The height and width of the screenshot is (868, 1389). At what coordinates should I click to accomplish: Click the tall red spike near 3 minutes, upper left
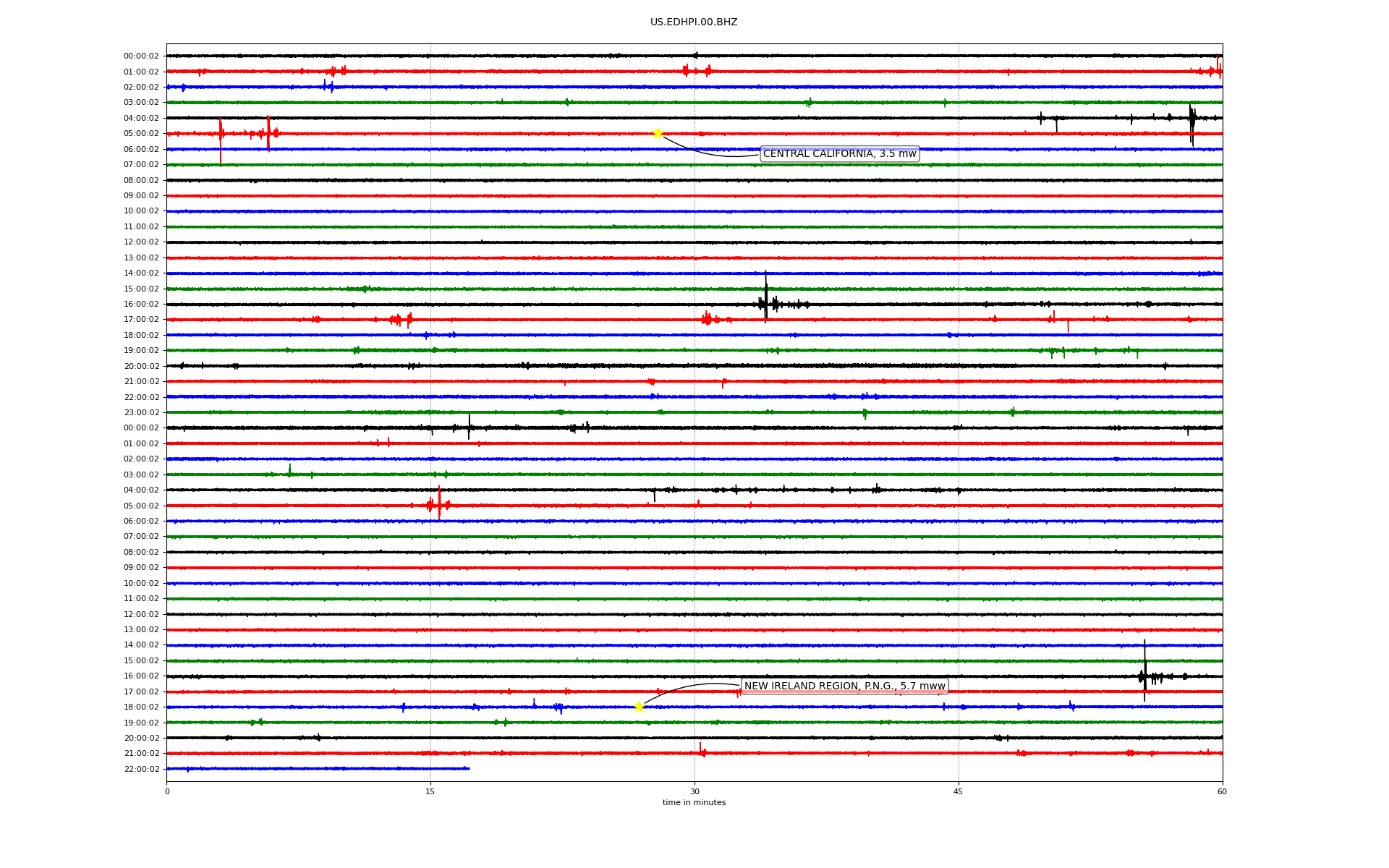pyautogui.click(x=221, y=141)
